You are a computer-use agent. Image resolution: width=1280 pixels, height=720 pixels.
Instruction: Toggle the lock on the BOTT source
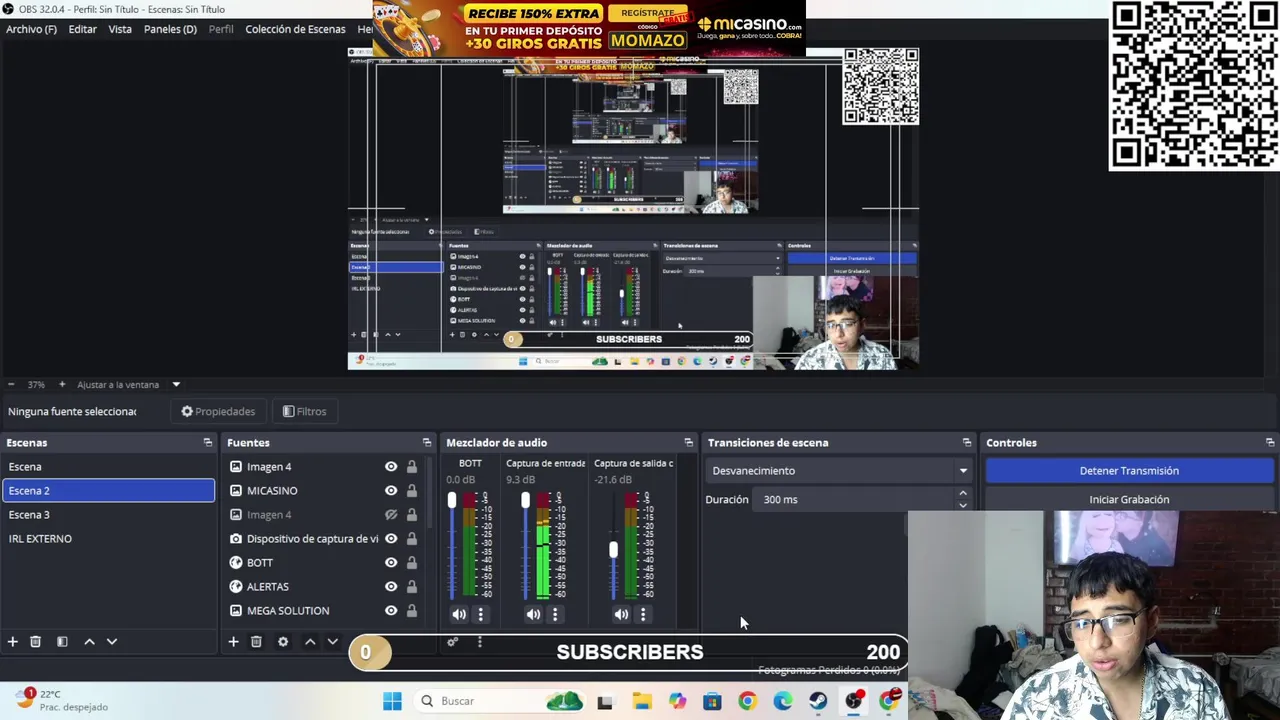(x=411, y=563)
